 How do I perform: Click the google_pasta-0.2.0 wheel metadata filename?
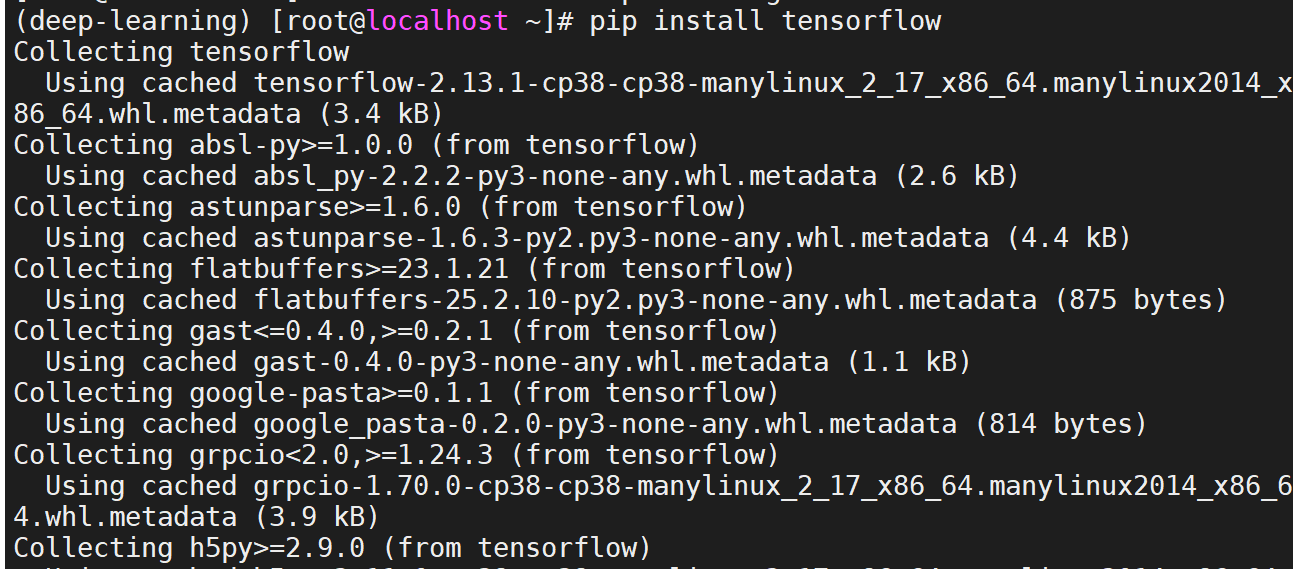pyautogui.click(x=605, y=423)
